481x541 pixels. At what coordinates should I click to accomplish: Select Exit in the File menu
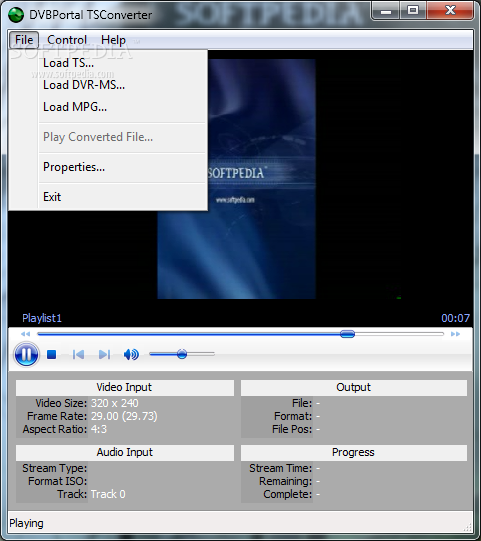(x=107, y=197)
